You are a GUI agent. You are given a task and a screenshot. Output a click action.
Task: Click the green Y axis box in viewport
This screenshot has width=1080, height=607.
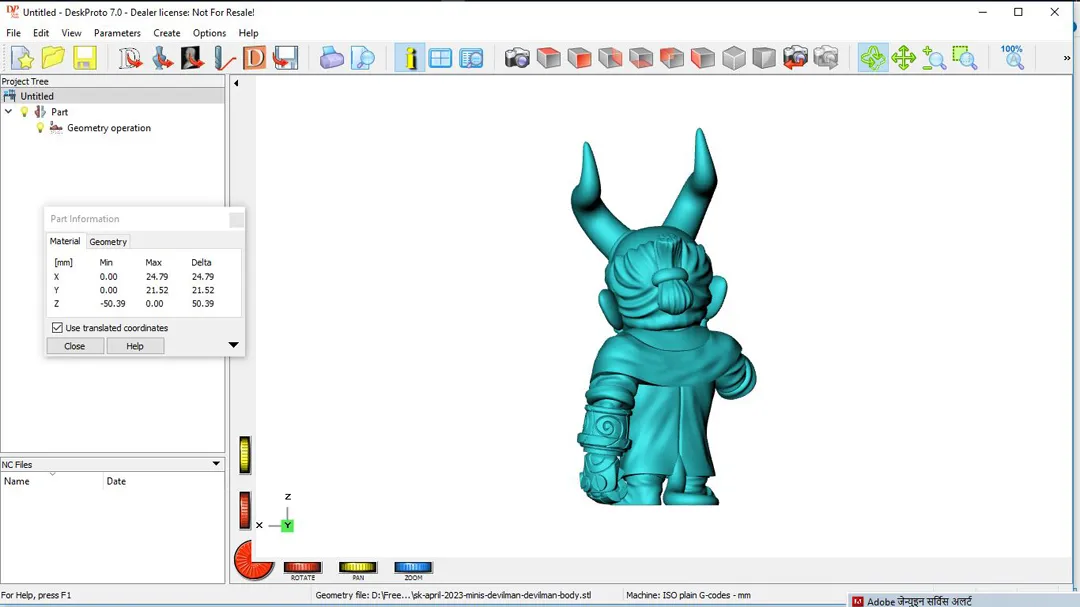pyautogui.click(x=287, y=526)
